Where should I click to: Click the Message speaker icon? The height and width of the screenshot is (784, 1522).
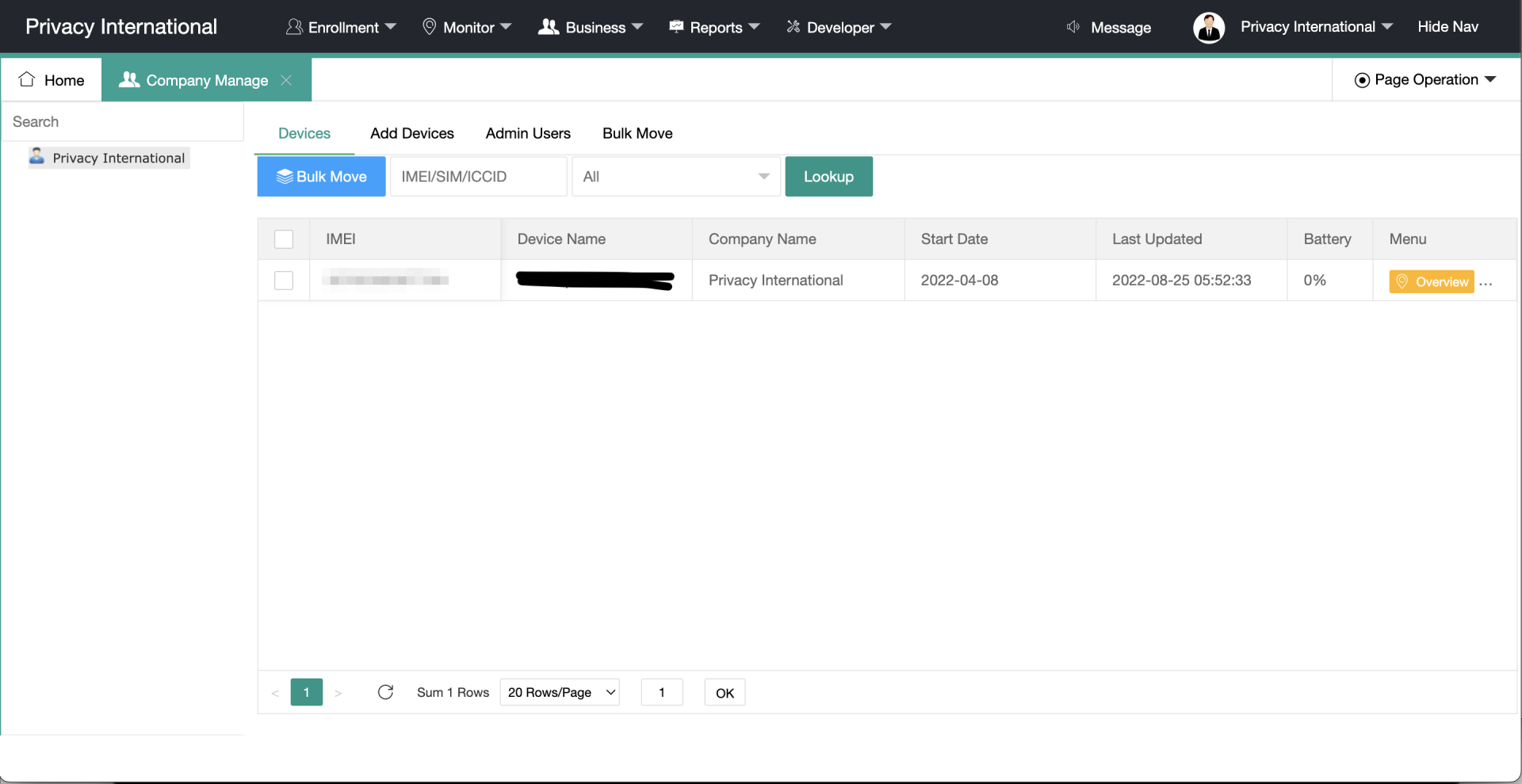(x=1073, y=28)
